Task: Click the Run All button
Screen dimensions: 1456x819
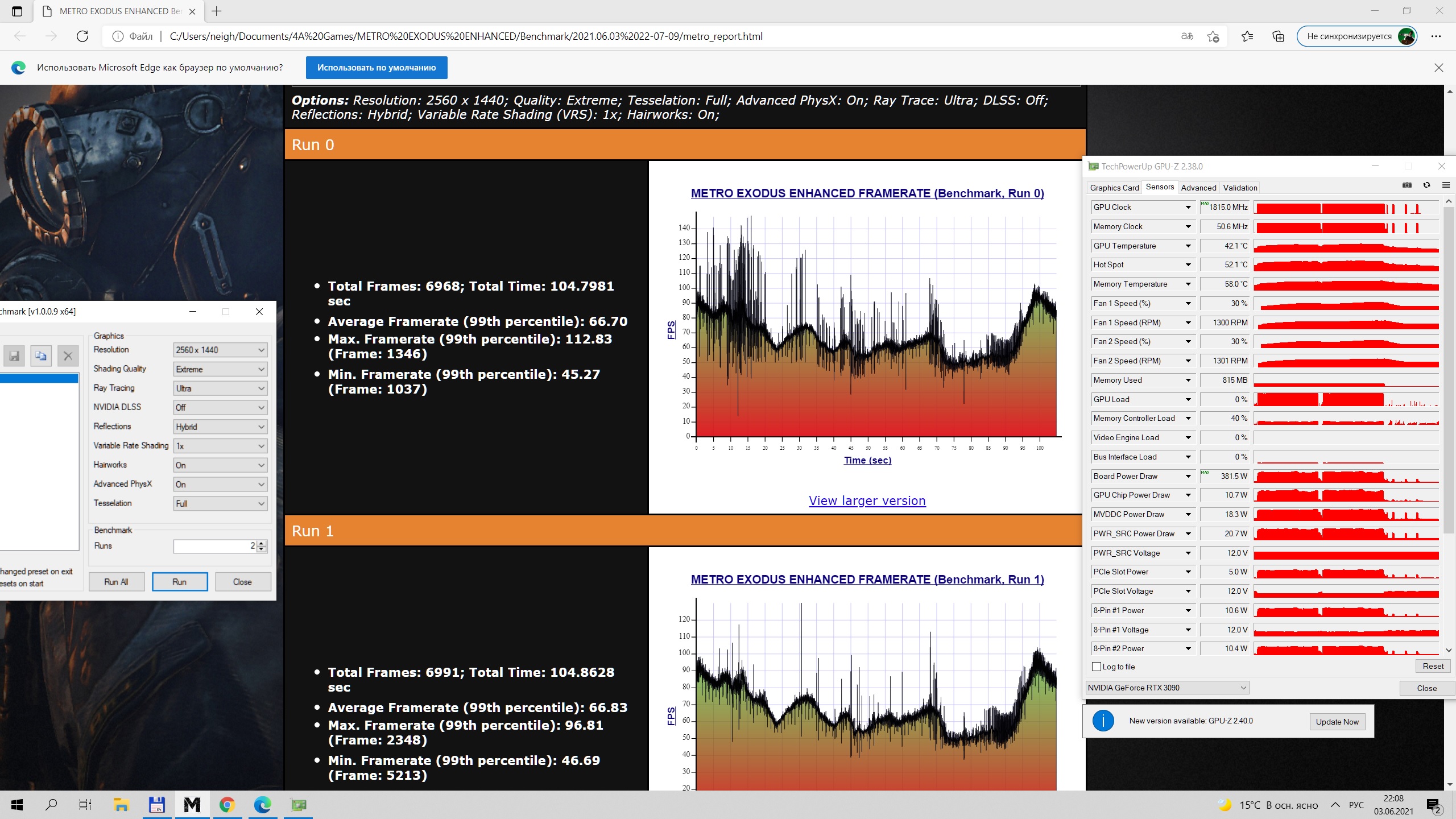Action: pos(117,582)
